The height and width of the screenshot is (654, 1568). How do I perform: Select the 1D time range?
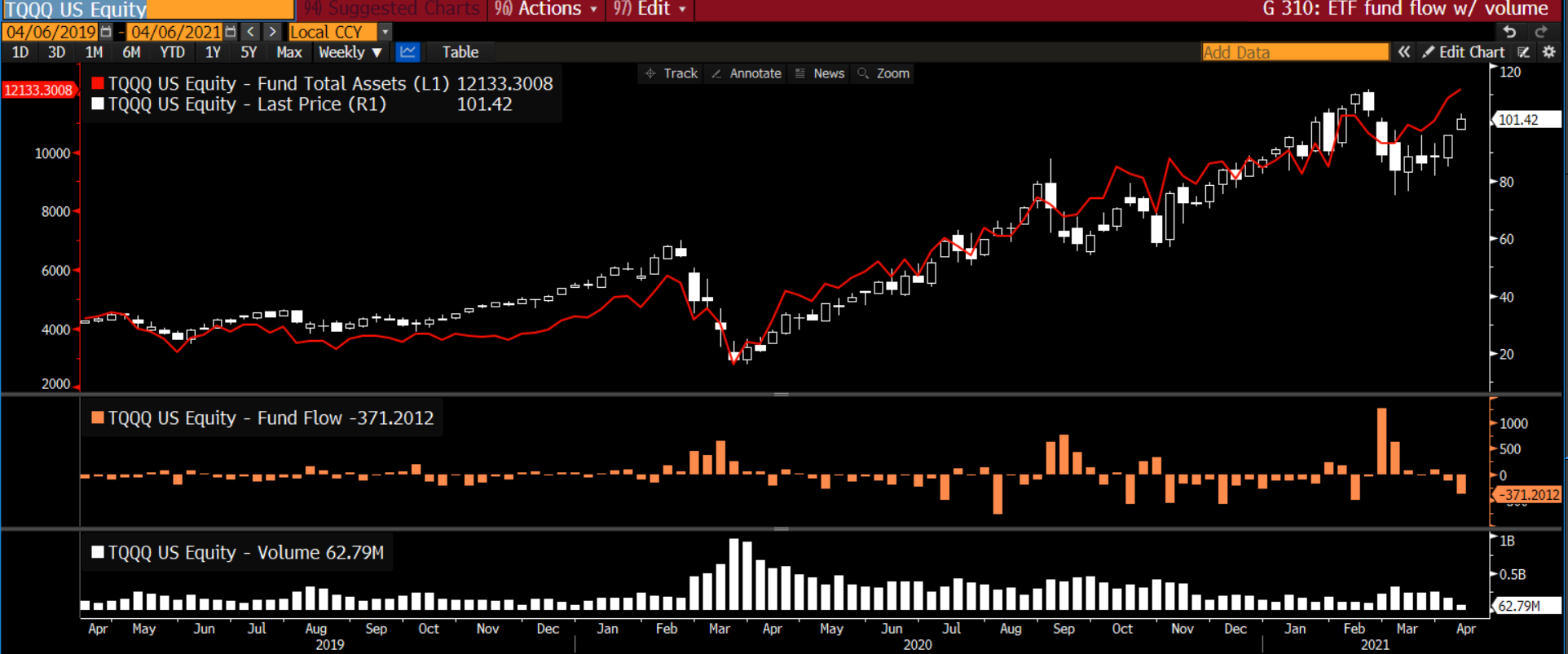(20, 52)
